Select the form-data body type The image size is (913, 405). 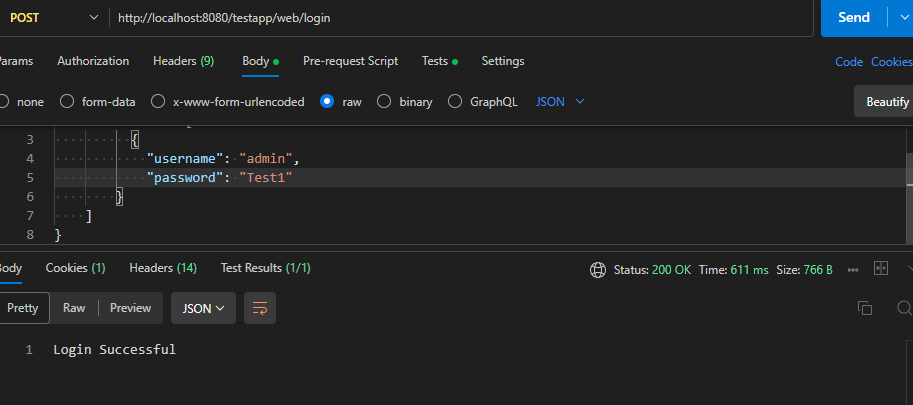pyautogui.click(x=68, y=101)
